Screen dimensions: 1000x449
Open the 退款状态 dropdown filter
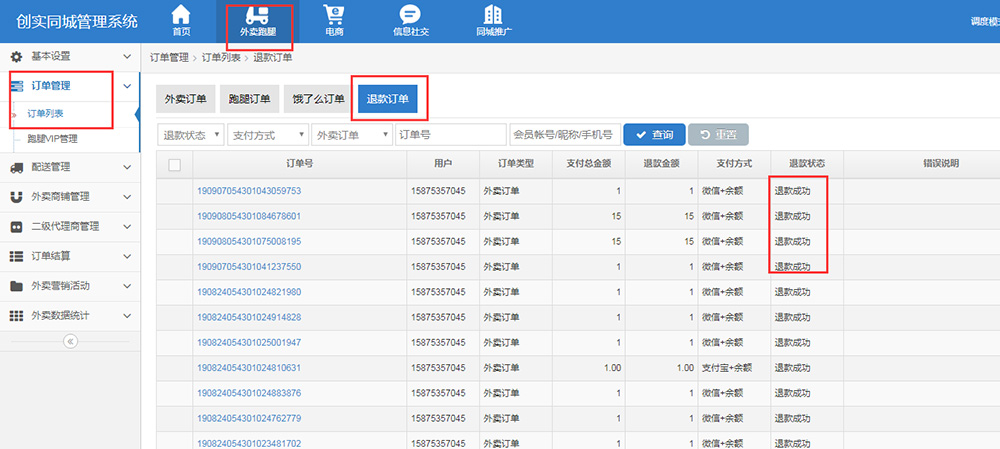pos(191,135)
